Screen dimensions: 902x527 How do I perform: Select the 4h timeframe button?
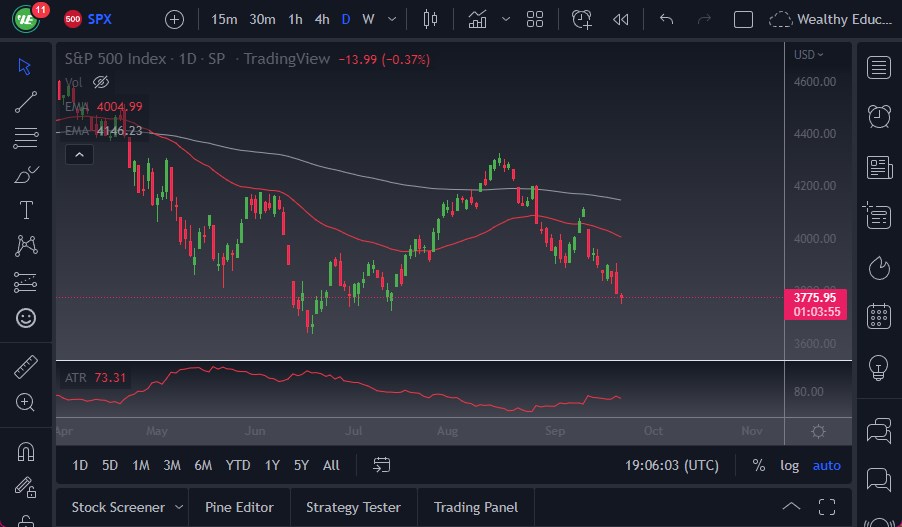[321, 19]
